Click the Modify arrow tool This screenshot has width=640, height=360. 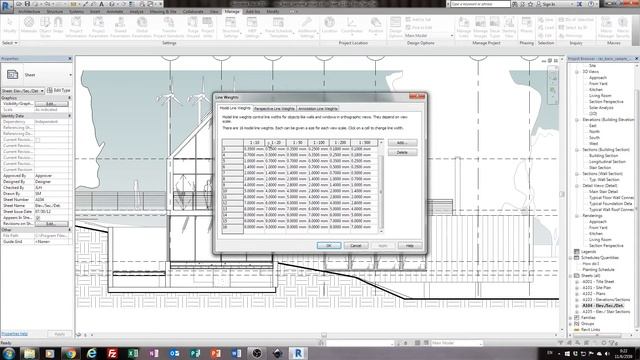coord(10,25)
